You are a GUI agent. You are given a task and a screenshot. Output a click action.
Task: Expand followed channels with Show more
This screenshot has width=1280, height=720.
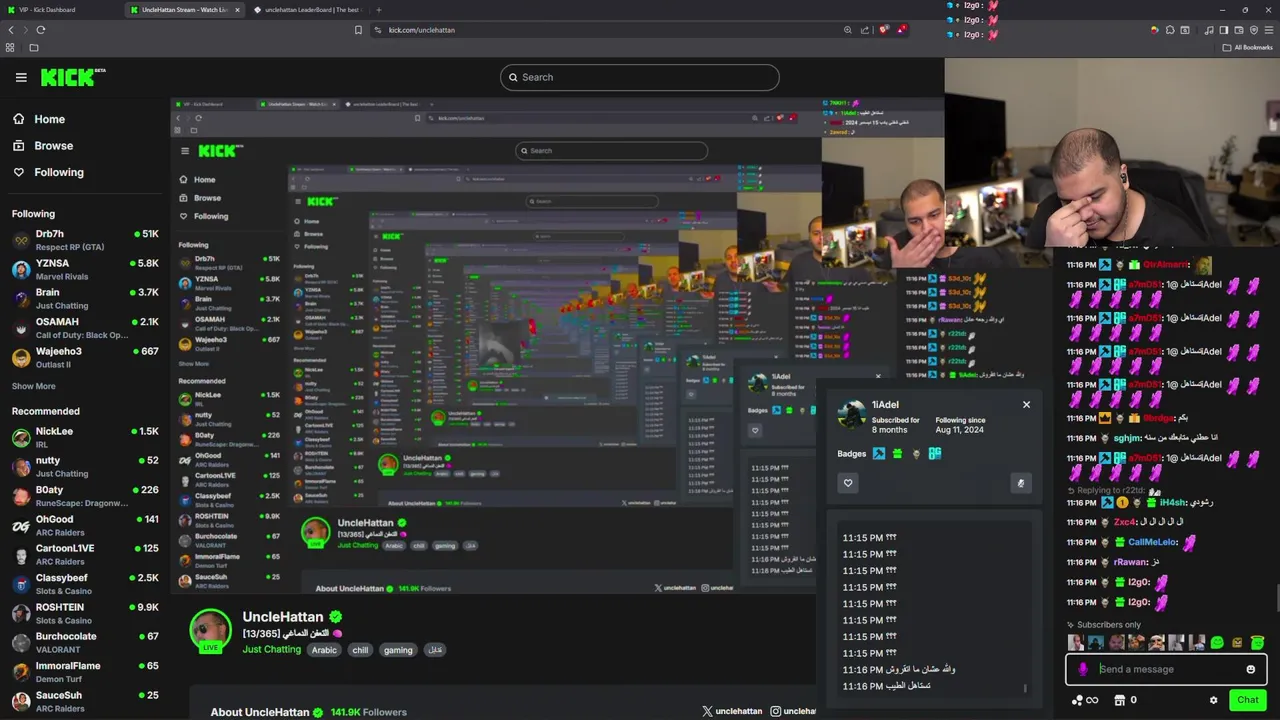34,386
